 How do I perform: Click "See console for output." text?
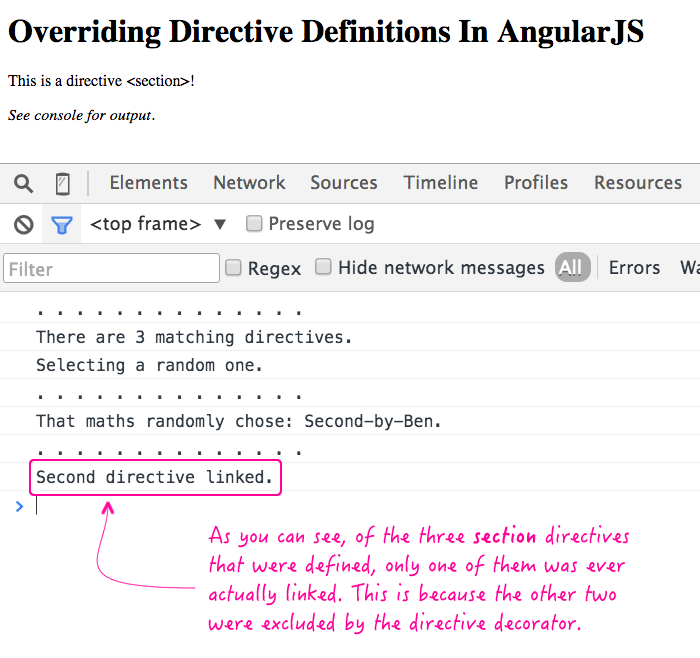[82, 115]
